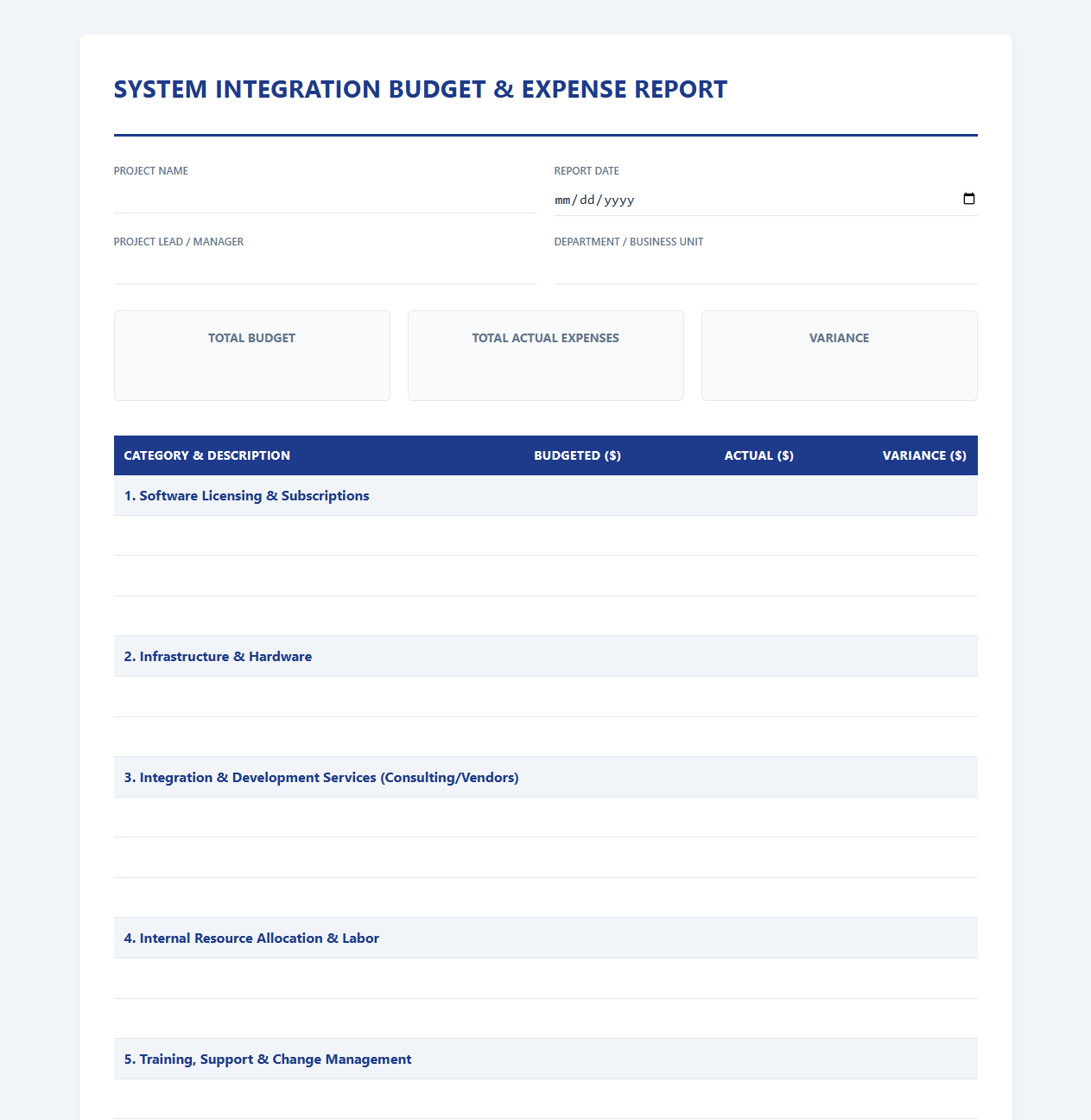Select the Total Actual Expenses card
1091x1120 pixels.
click(x=546, y=356)
